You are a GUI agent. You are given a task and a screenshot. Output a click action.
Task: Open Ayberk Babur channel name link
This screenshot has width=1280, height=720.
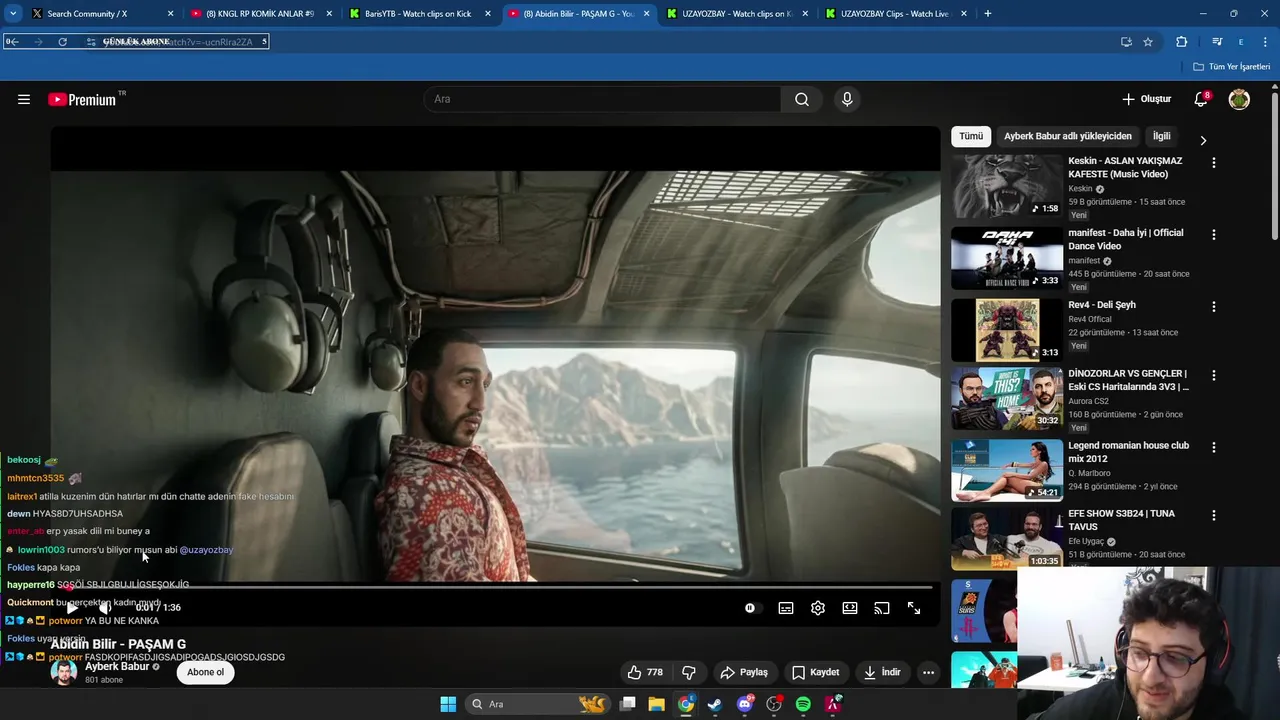[x=117, y=667]
